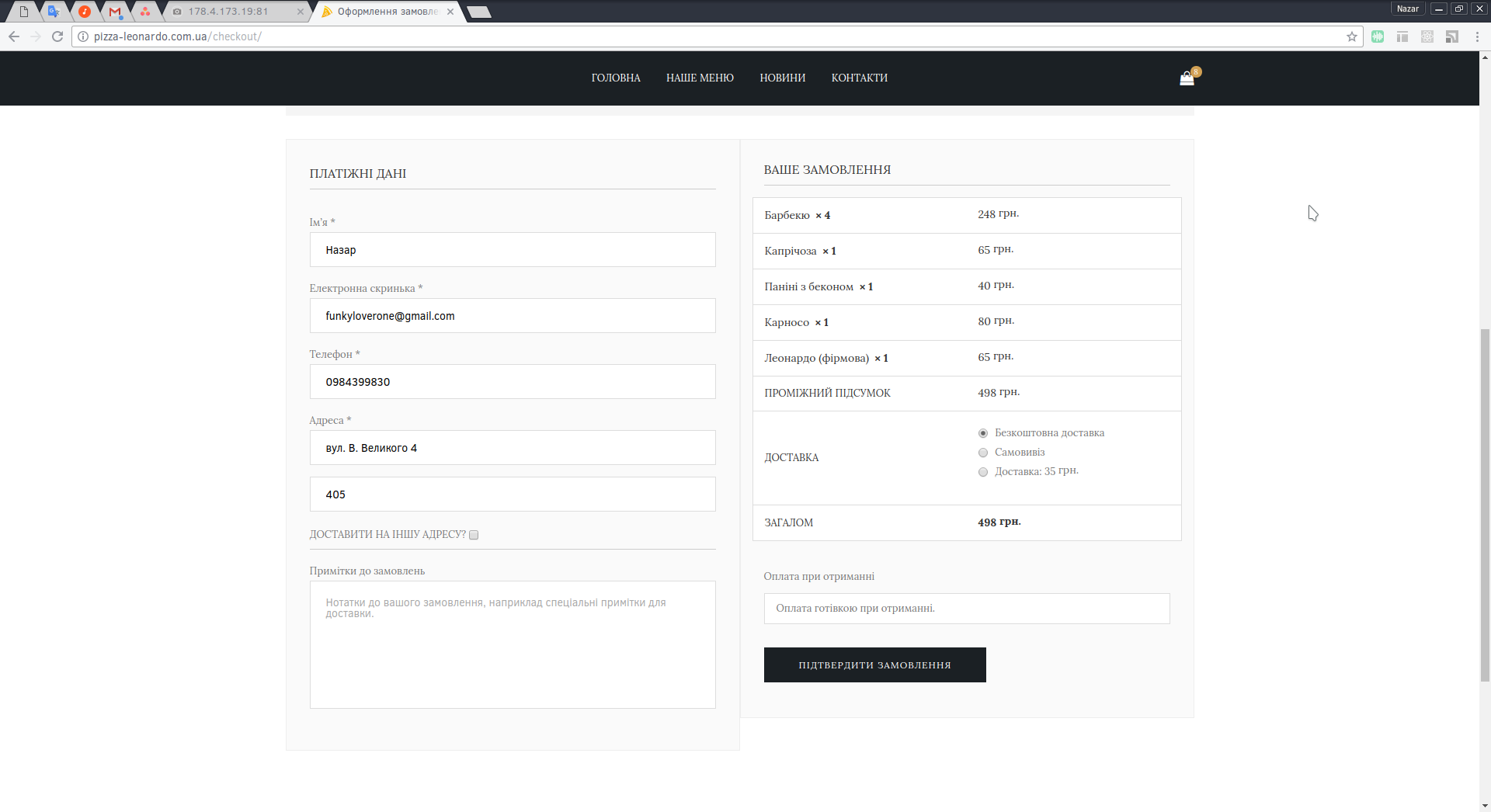Viewport: 1491px width, 812px height.
Task: Click the ВАШЕ ЗАМОВЛЕННЯ heading
Action: (x=827, y=170)
